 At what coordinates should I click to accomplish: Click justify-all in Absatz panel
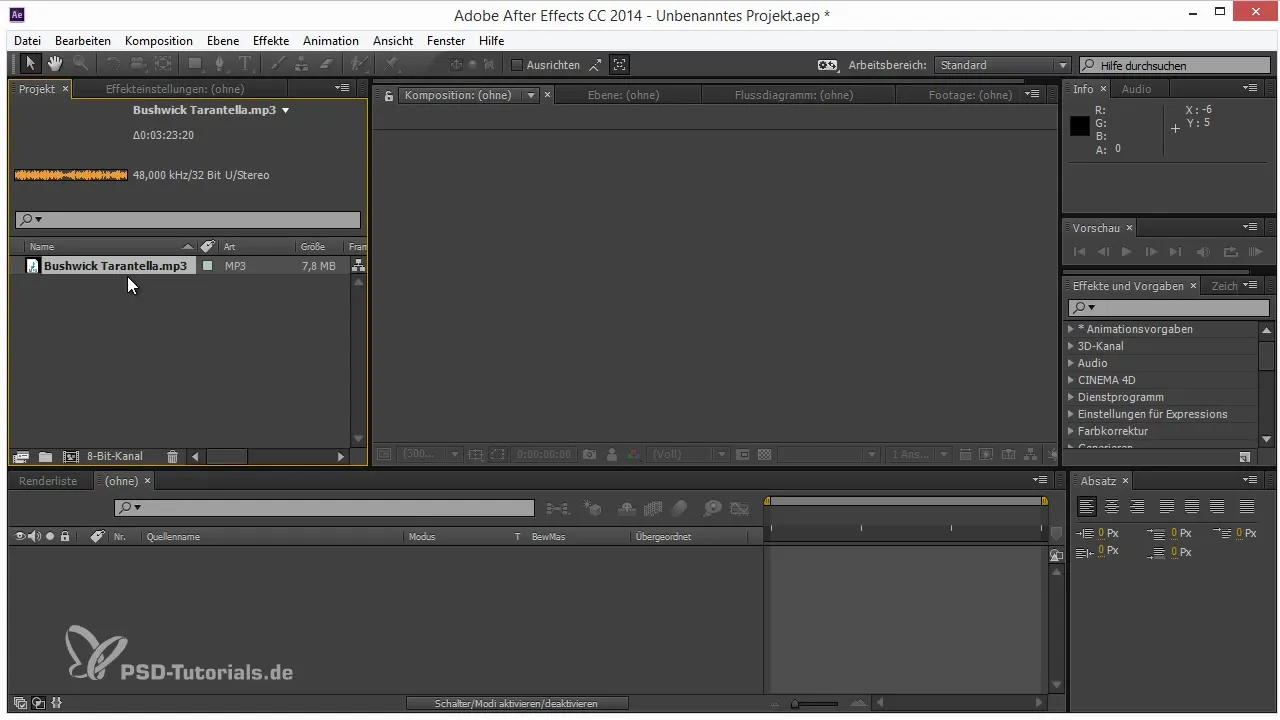pyautogui.click(x=1247, y=507)
